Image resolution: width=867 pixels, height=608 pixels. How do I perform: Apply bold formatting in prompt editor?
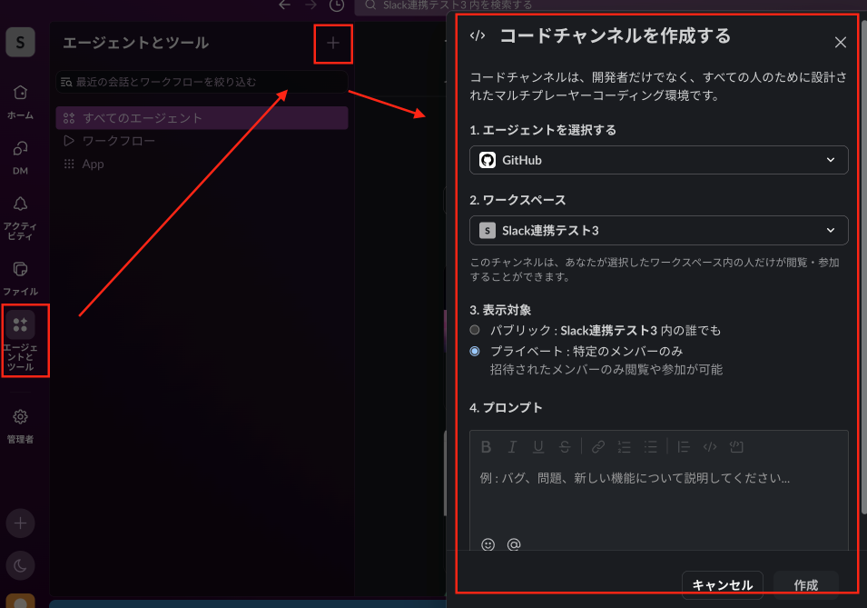[486, 447]
